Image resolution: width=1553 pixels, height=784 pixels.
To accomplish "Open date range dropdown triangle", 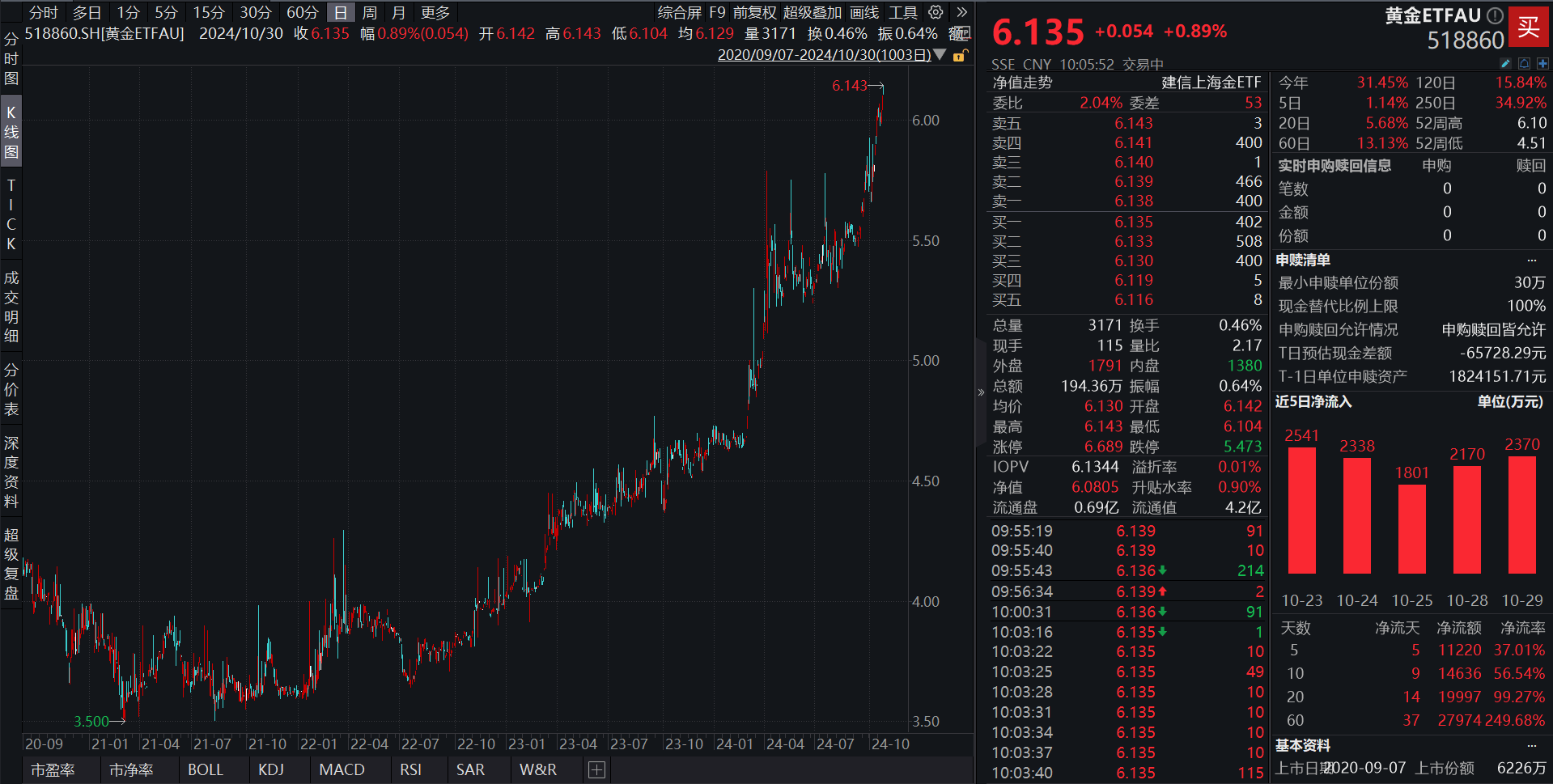I will pos(940,55).
